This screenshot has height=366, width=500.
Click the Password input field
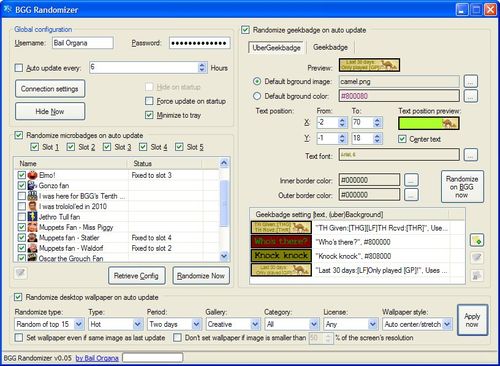coord(199,43)
